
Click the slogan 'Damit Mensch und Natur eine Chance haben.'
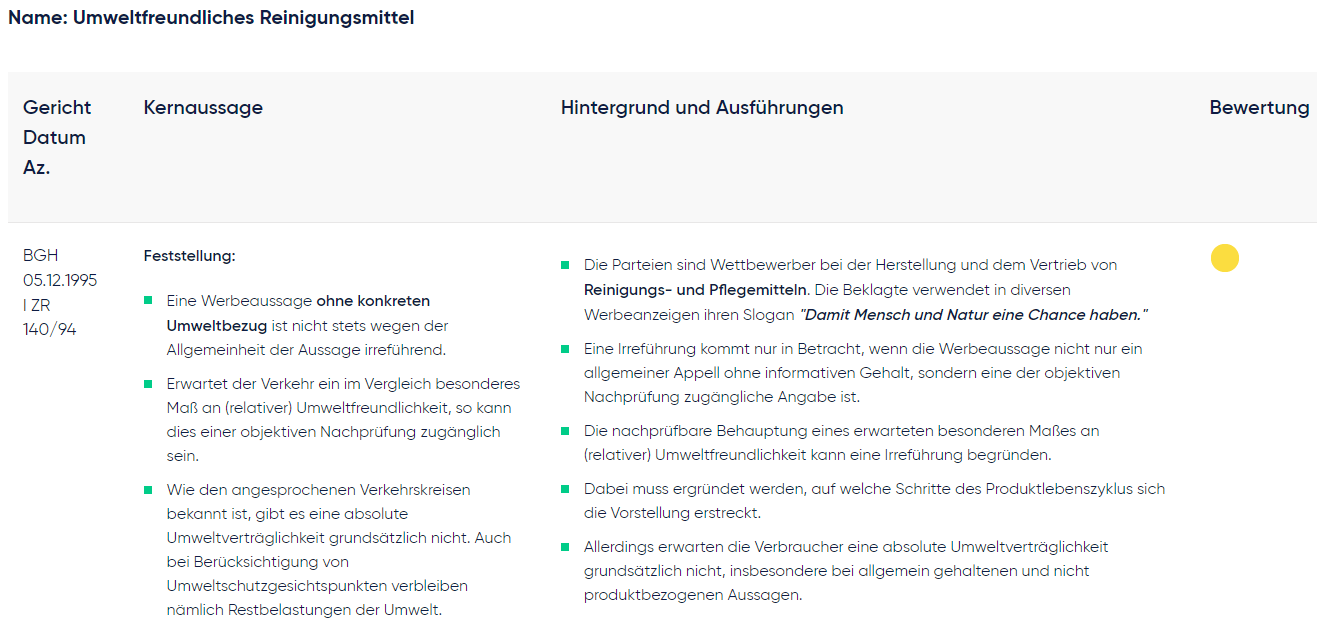click(x=973, y=314)
